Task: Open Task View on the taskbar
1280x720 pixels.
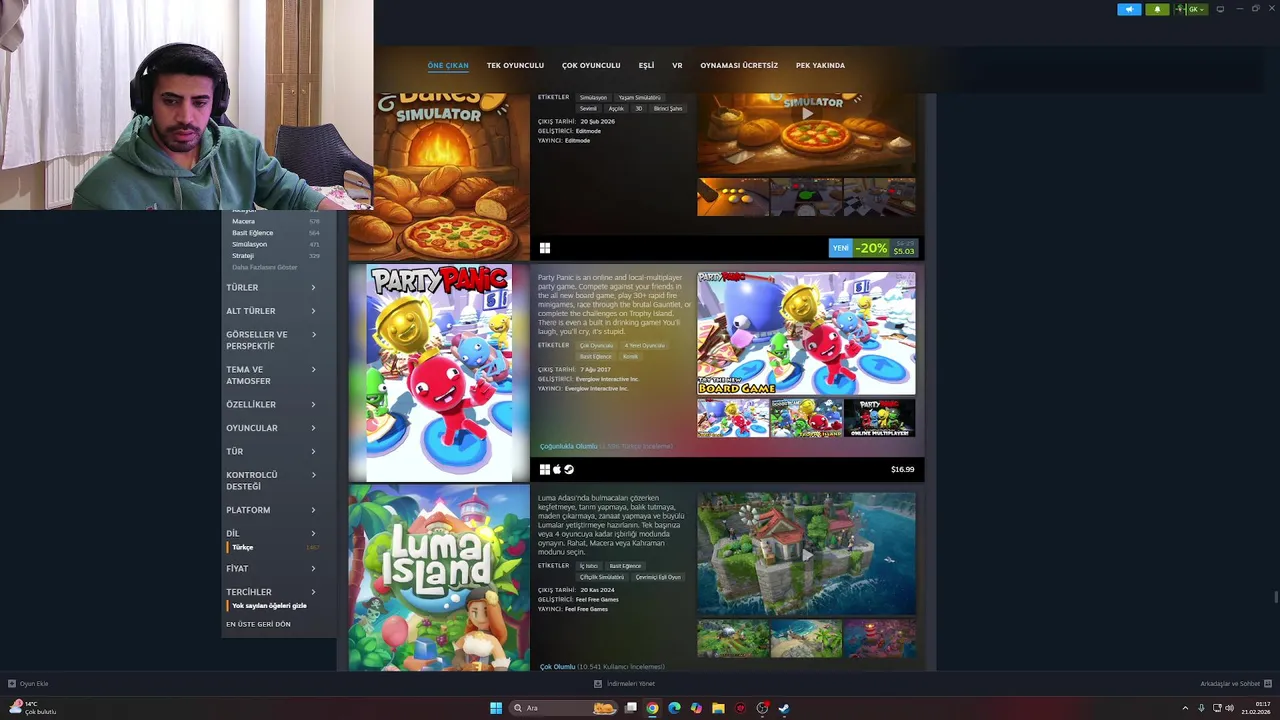Action: pos(631,708)
